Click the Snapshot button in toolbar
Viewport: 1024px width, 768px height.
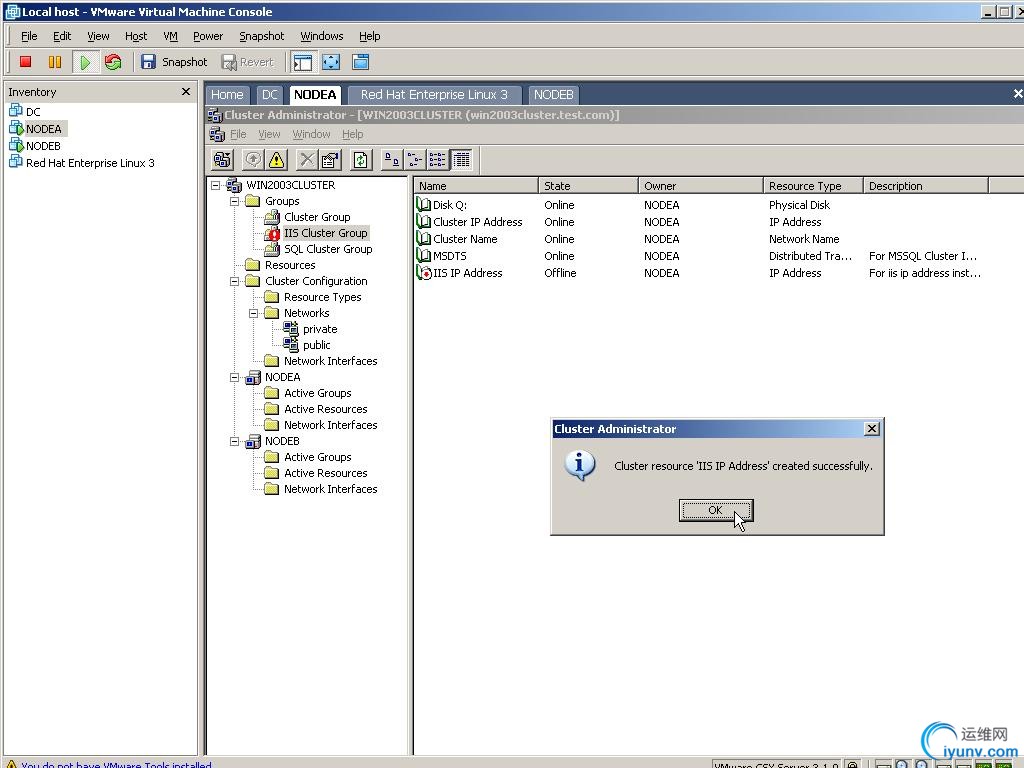[x=174, y=62]
